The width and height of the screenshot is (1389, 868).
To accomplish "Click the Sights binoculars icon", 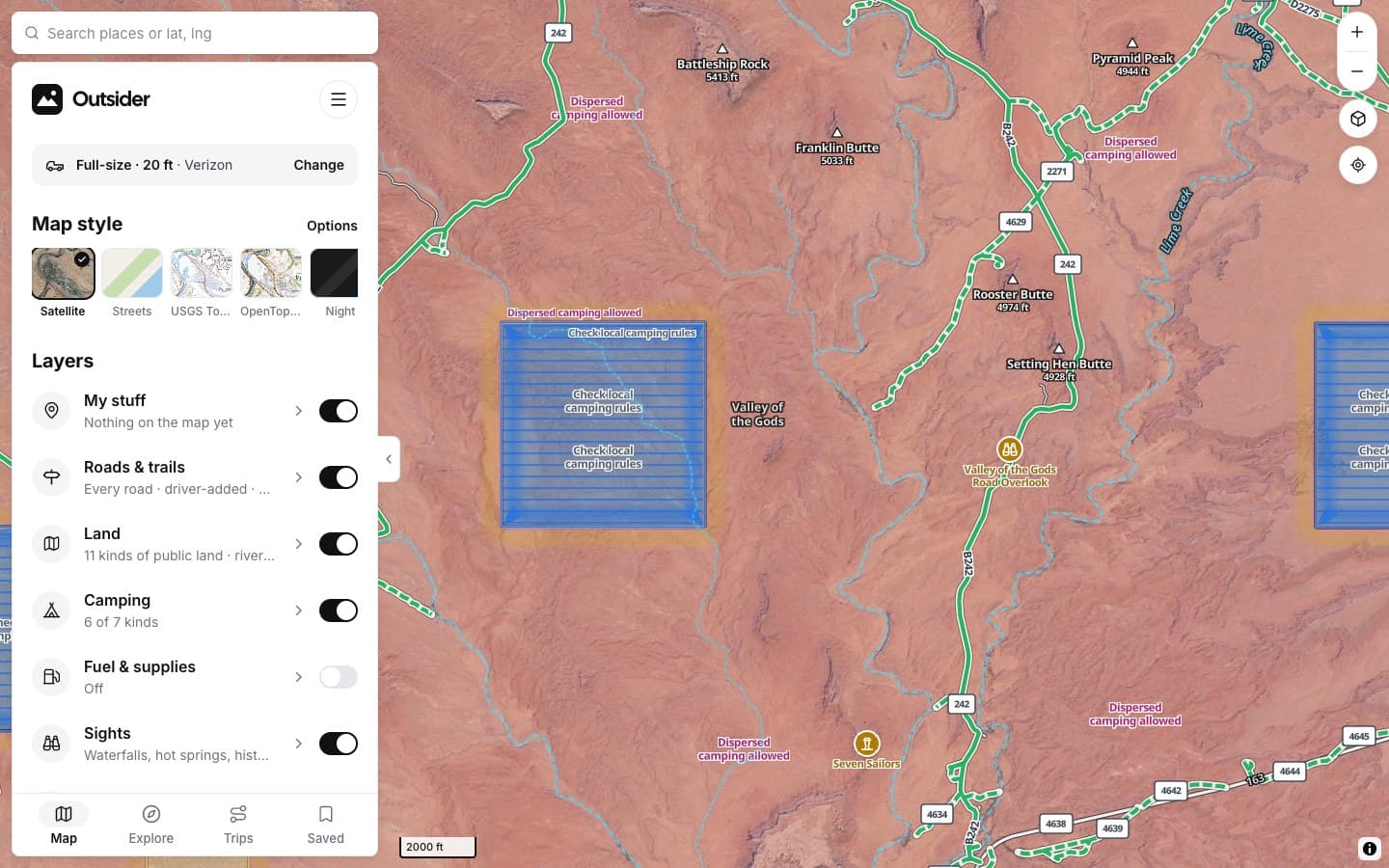I will click(52, 744).
